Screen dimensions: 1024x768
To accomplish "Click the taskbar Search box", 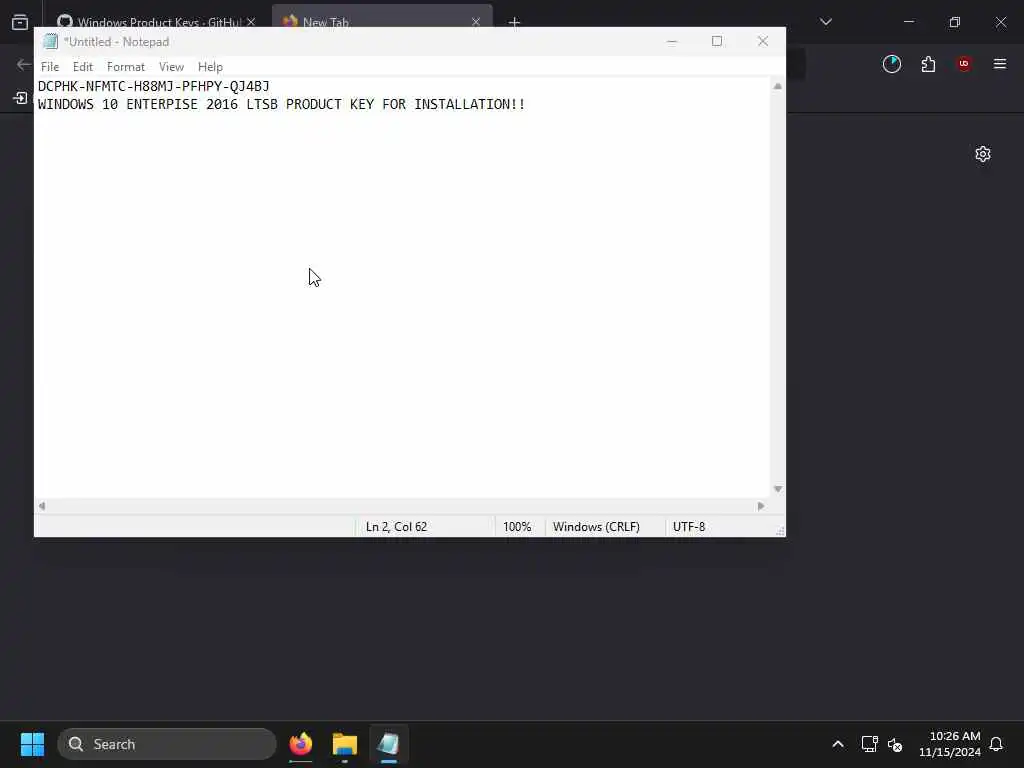I will click(167, 744).
